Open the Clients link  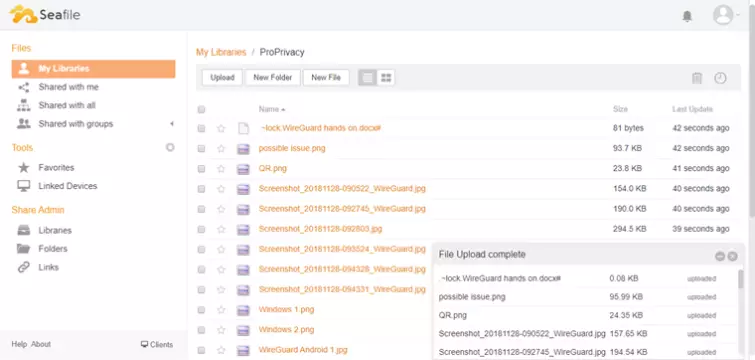tap(156, 345)
